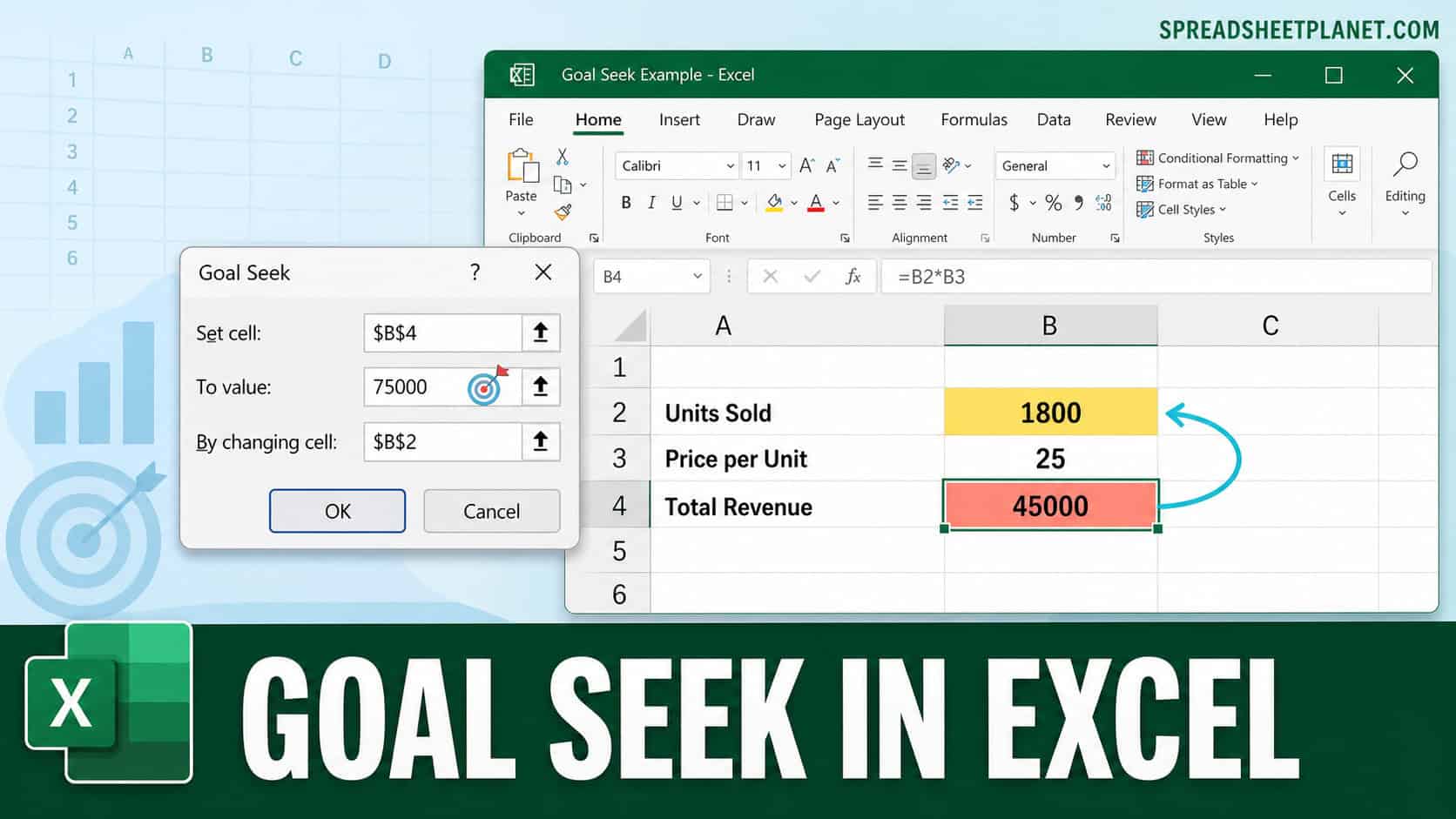
Task: Click the To value field showing 75000
Action: (x=442, y=386)
